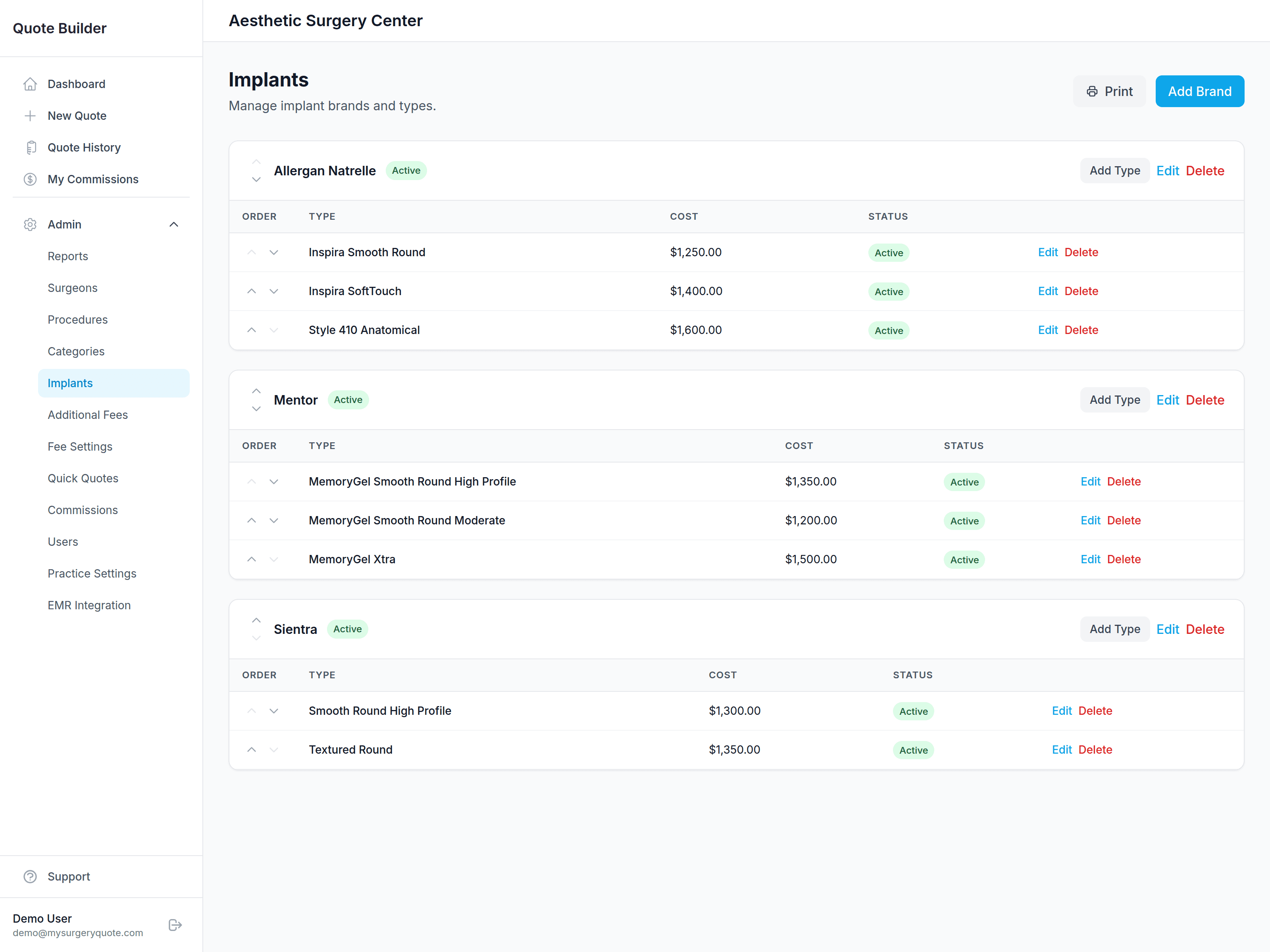Viewport: 1270px width, 952px height.
Task: Click the demo@mysurgeryquote.com email text
Action: tap(78, 933)
